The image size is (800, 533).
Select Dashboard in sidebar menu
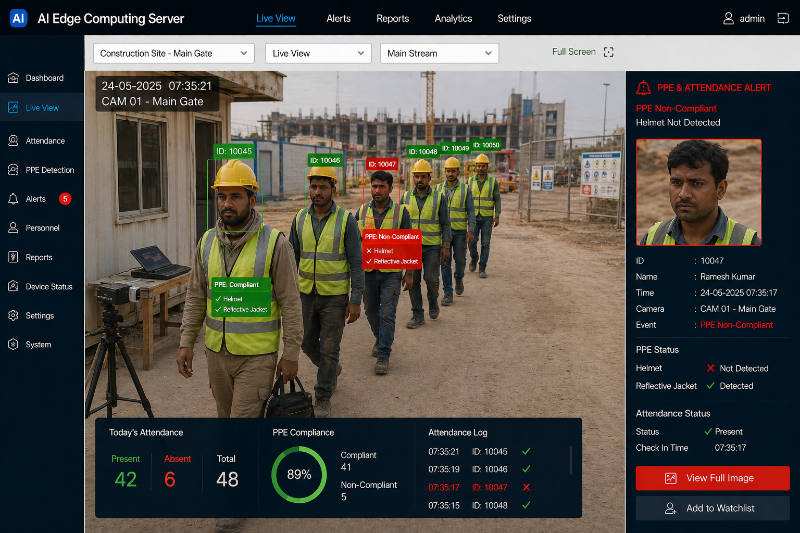point(42,78)
